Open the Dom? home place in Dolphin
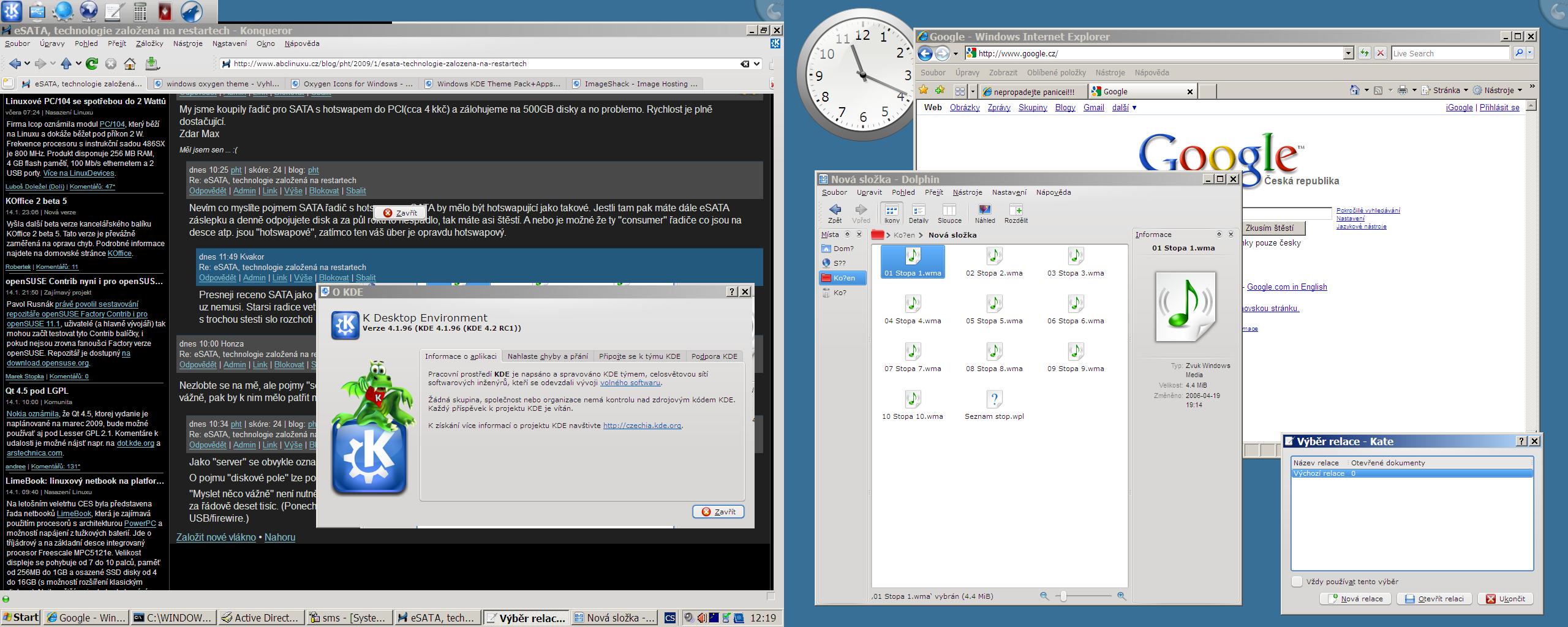Screen dimensions: 1568x627 click(x=843, y=249)
